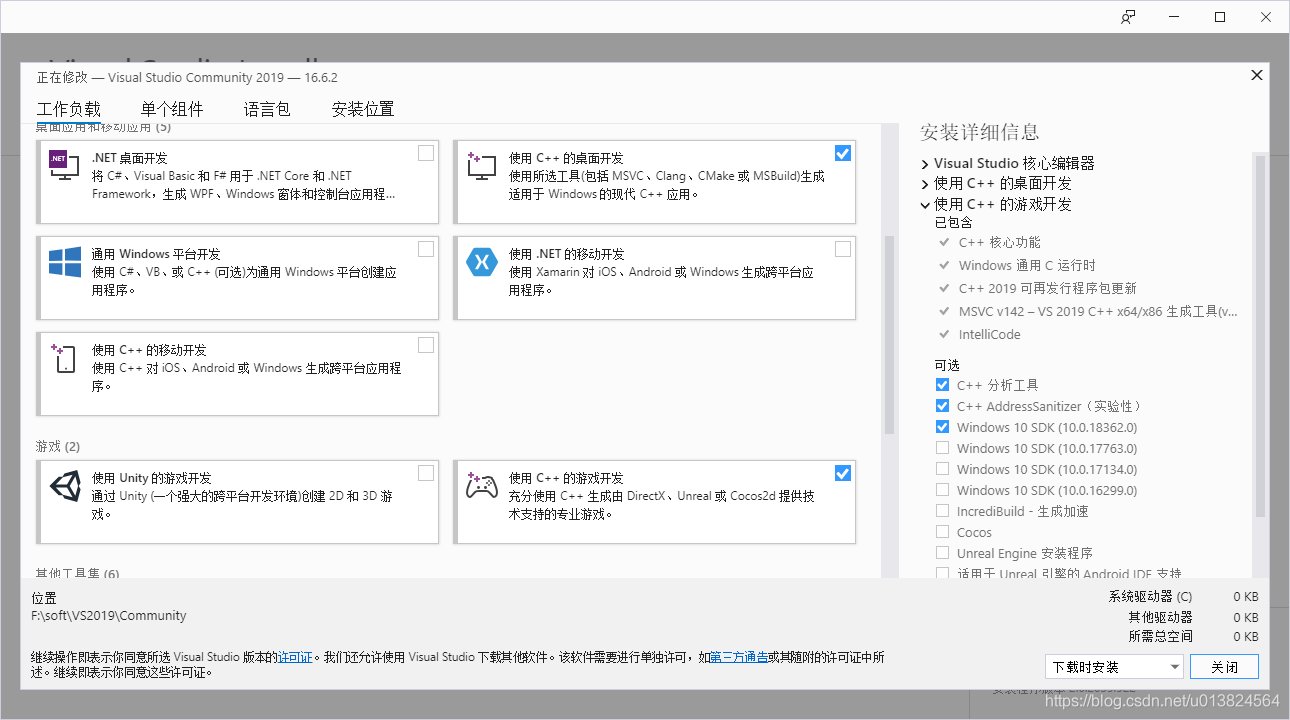Click the 安装详细信息 heading
Image resolution: width=1290 pixels, height=720 pixels.
(x=980, y=132)
